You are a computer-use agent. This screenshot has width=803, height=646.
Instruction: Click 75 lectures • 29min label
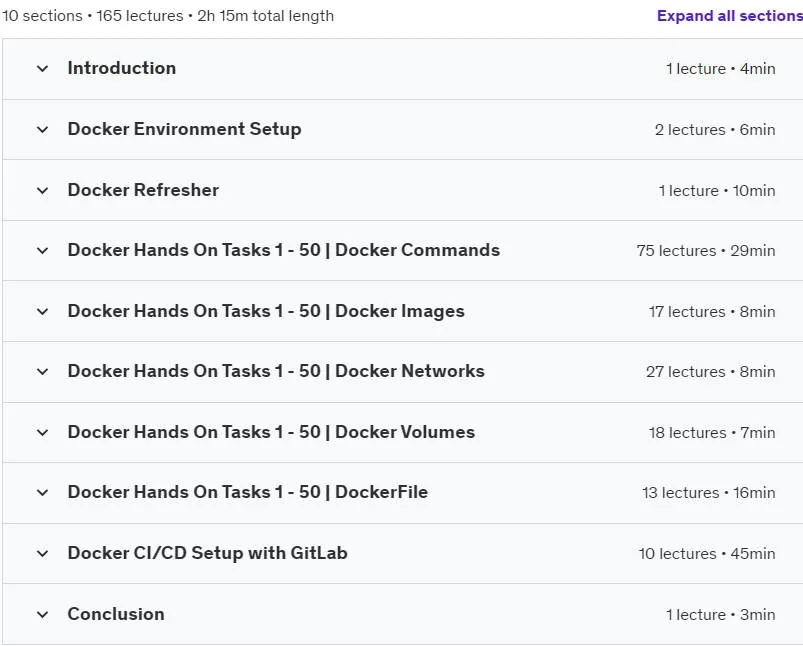[x=706, y=251]
